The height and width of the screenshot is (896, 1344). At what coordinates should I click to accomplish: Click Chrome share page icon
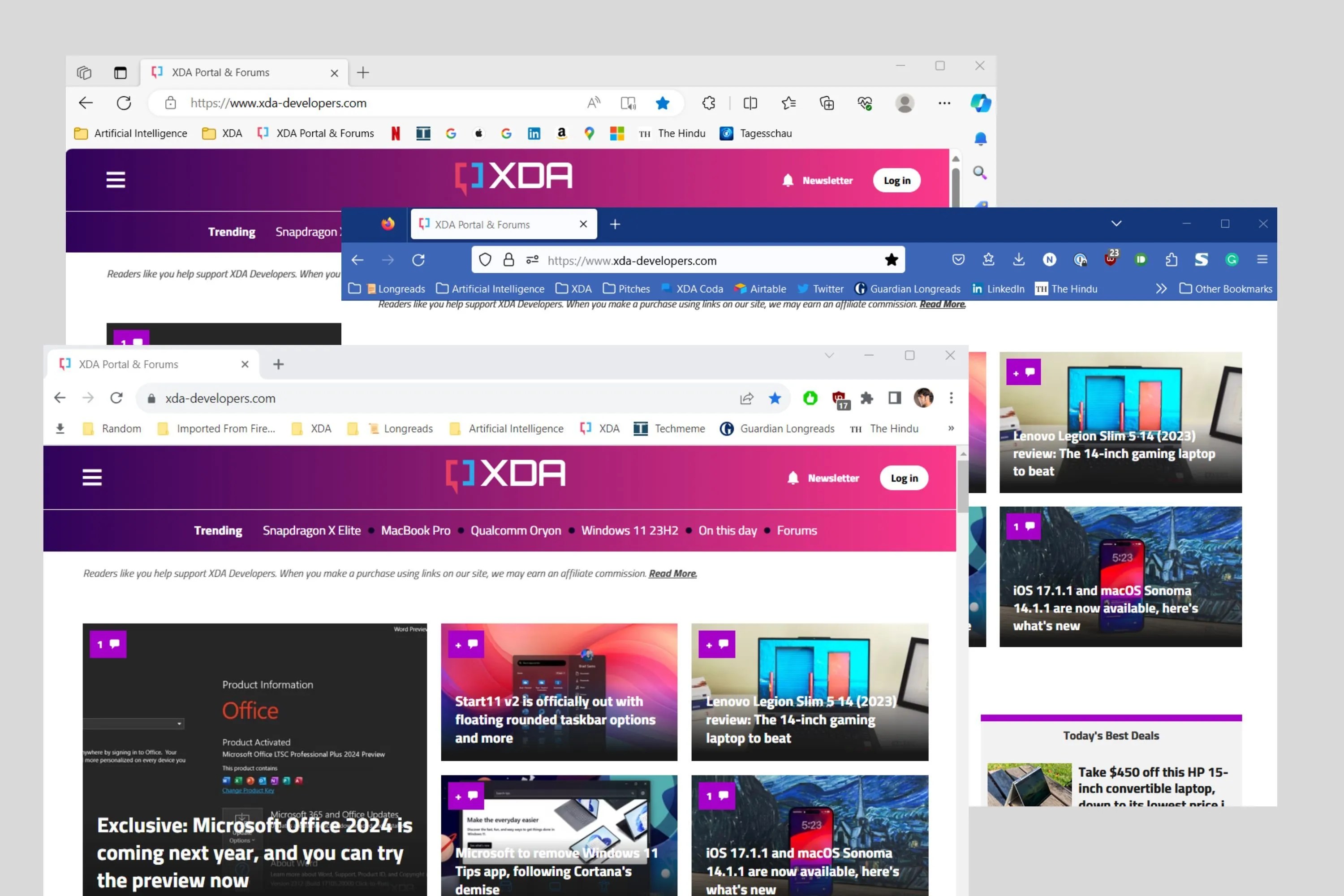pos(746,398)
